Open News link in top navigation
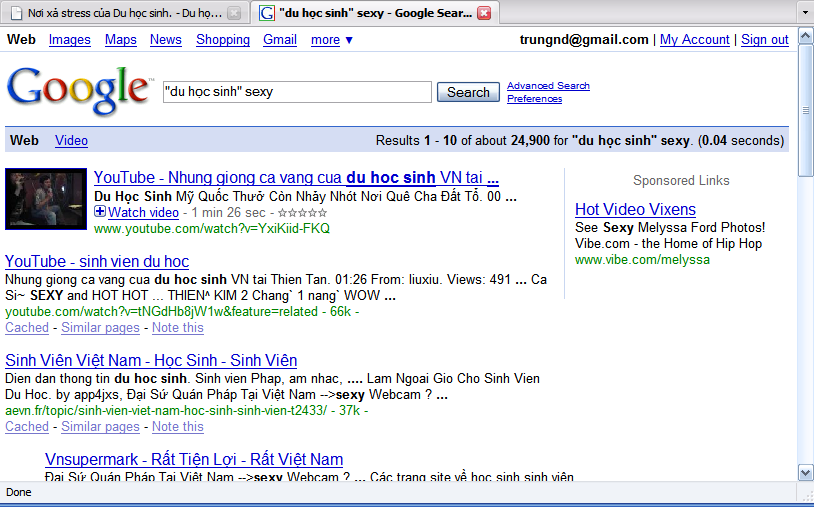This screenshot has width=814, height=507. coord(166,40)
